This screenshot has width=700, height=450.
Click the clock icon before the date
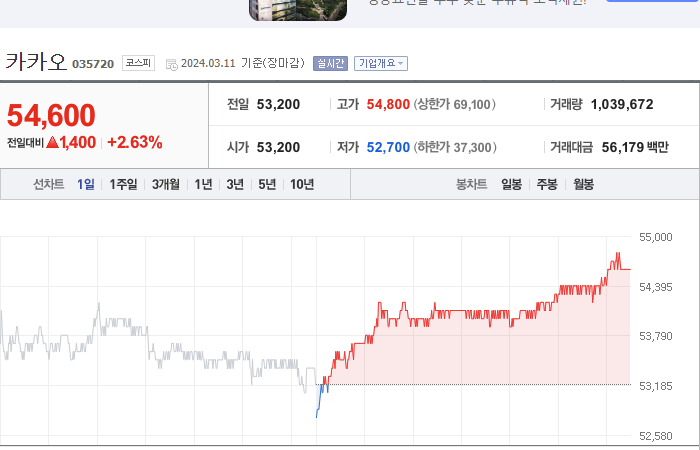coord(171,64)
